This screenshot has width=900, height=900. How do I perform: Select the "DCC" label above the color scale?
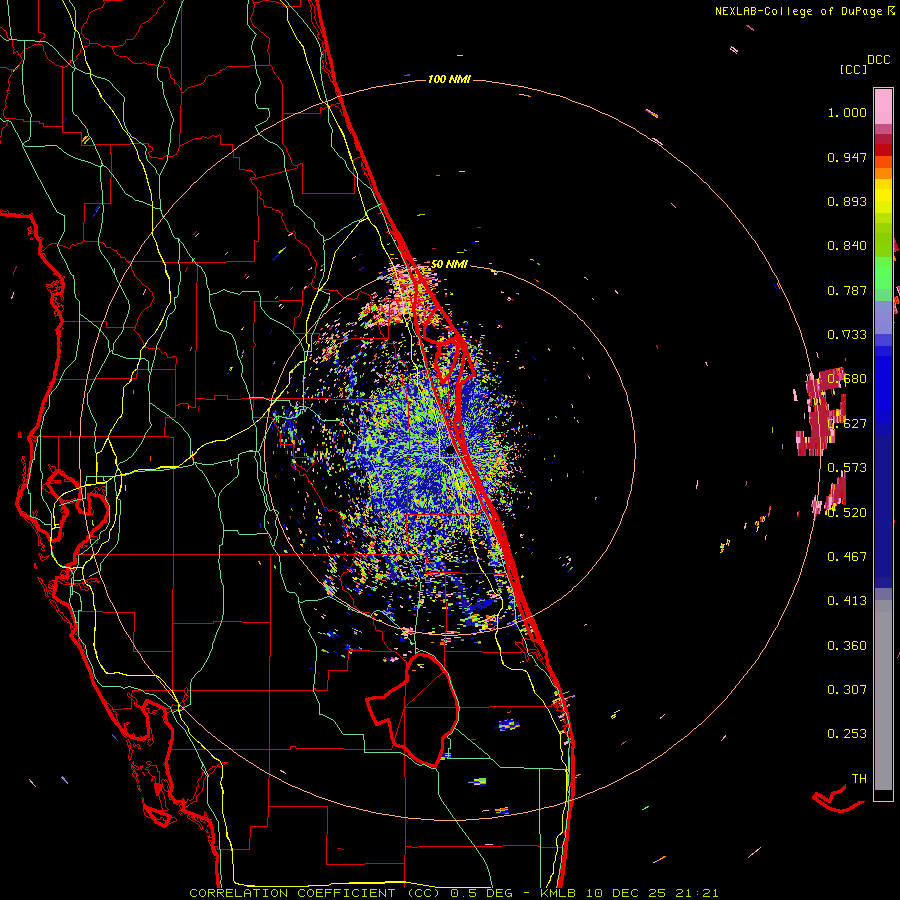(879, 60)
